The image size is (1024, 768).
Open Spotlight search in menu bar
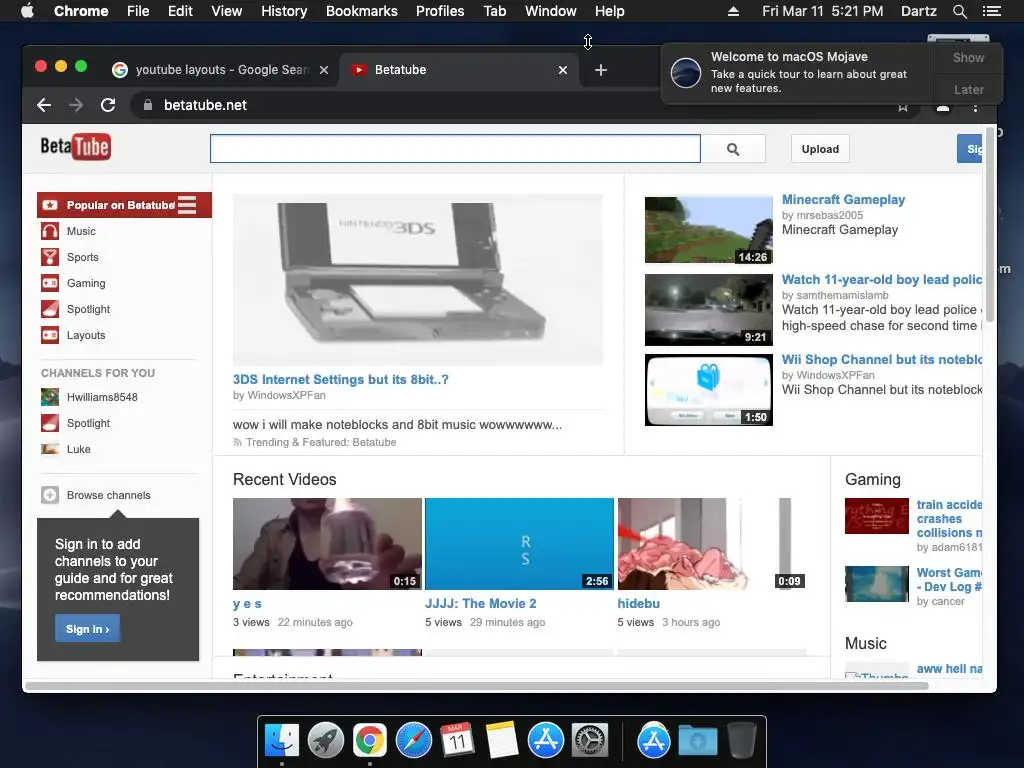click(x=959, y=11)
